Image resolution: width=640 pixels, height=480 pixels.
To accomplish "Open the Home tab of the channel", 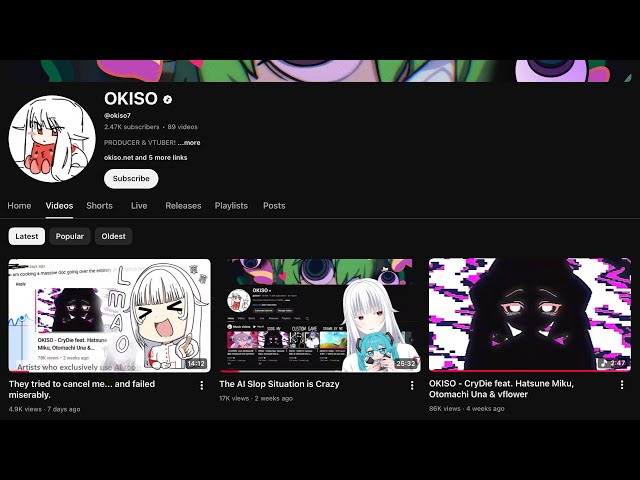I will coord(19,206).
